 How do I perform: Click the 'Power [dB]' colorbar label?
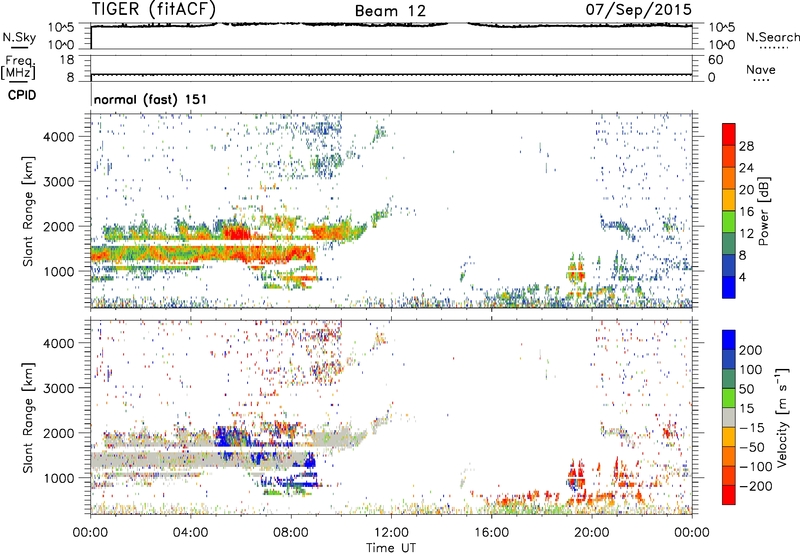(x=763, y=211)
